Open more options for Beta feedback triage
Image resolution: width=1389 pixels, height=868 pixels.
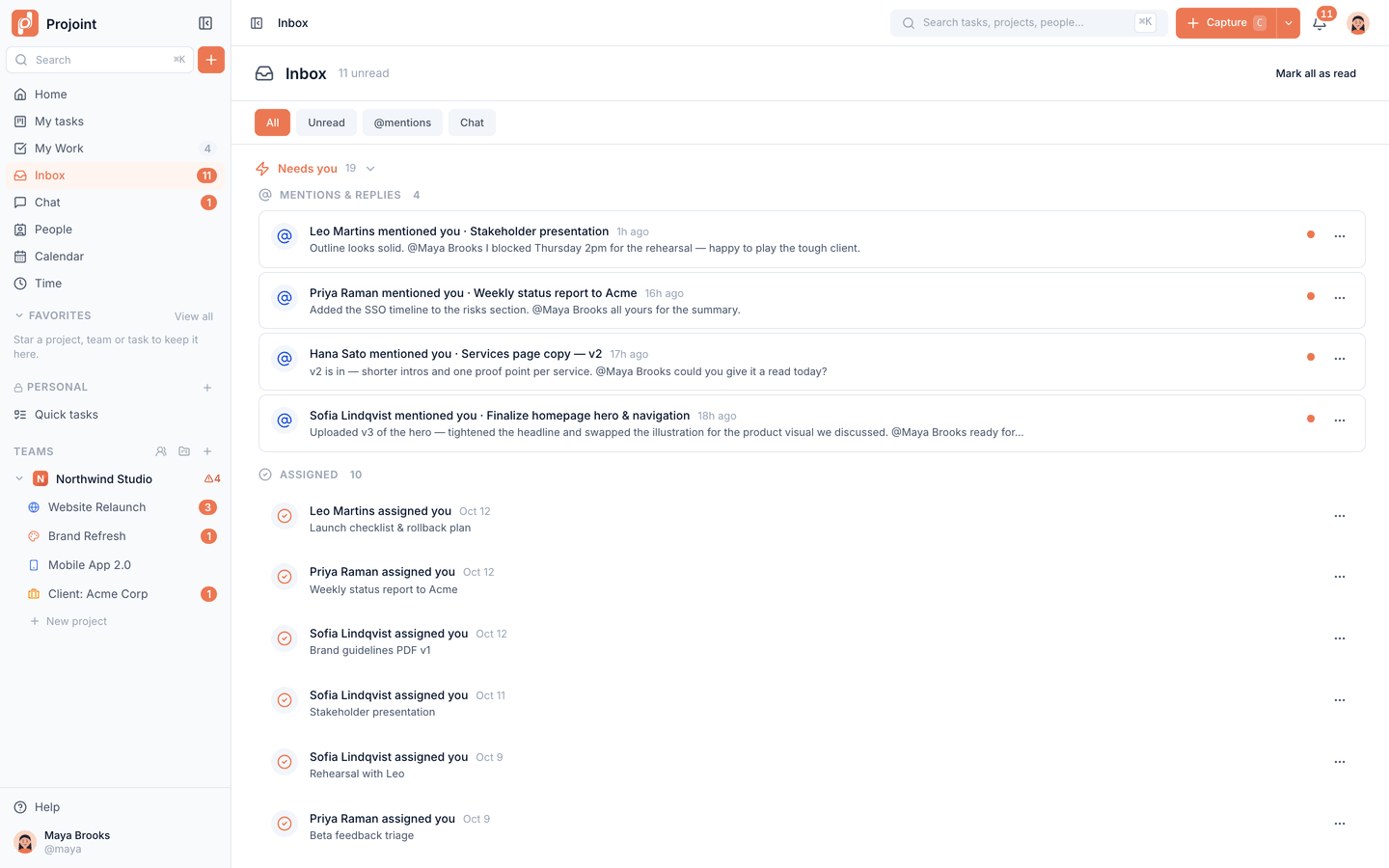coord(1340,824)
